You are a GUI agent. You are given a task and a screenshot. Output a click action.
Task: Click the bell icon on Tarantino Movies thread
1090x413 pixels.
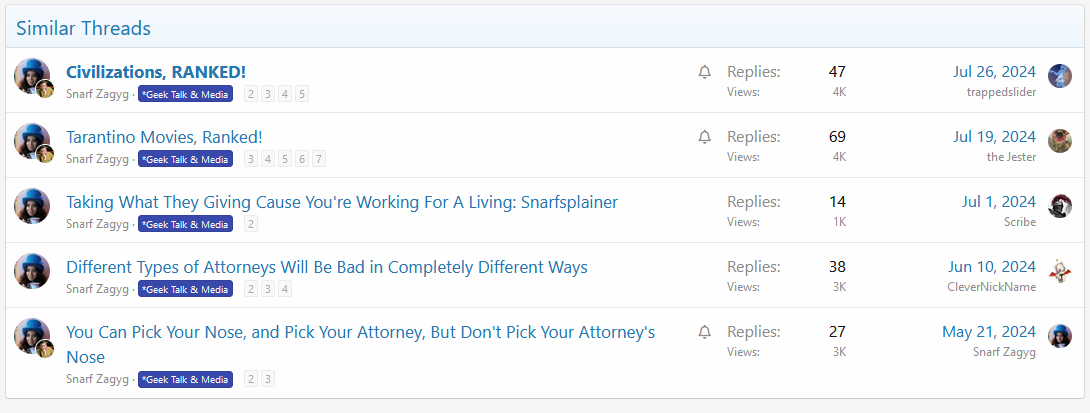point(704,137)
